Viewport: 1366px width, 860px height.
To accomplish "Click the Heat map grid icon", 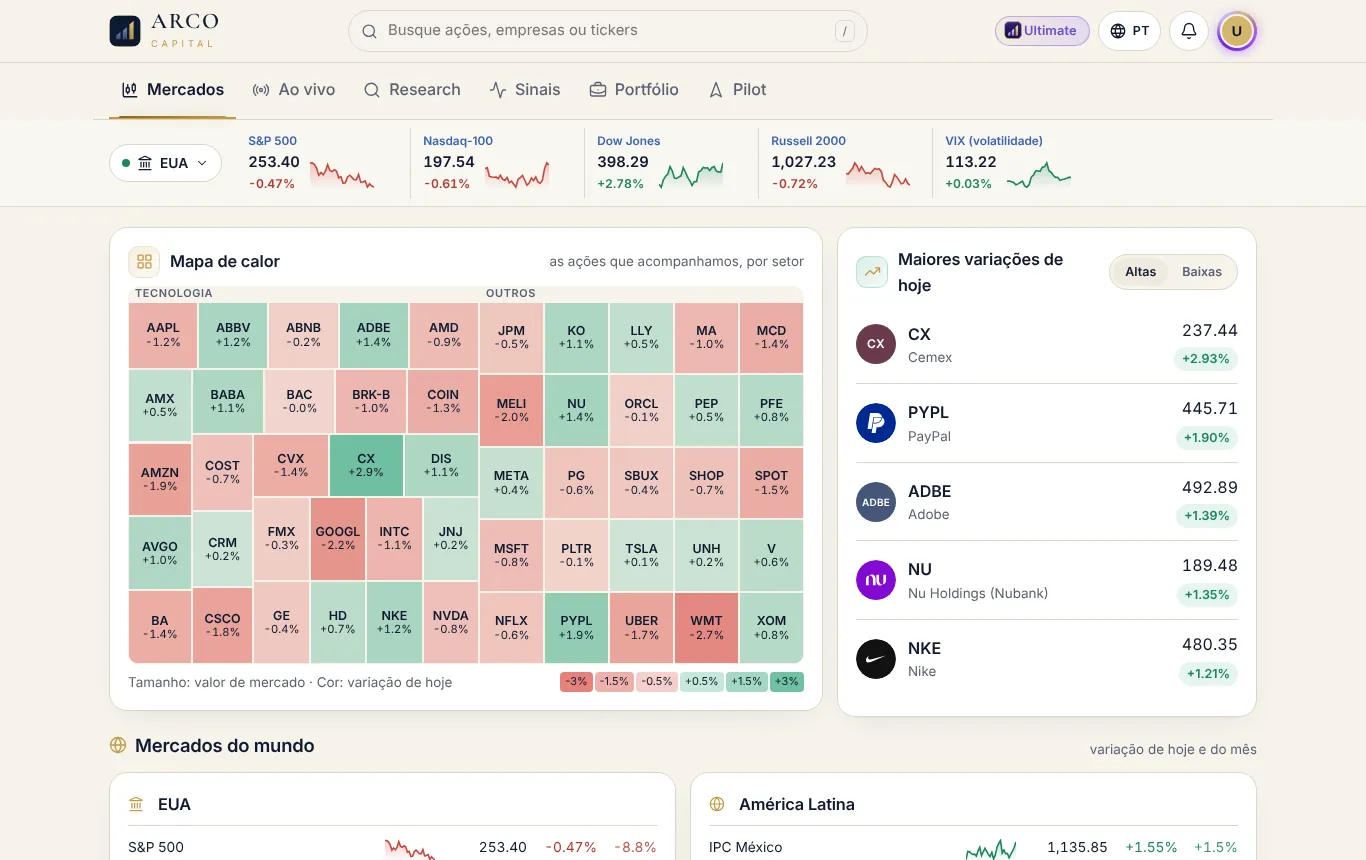I will point(144,261).
